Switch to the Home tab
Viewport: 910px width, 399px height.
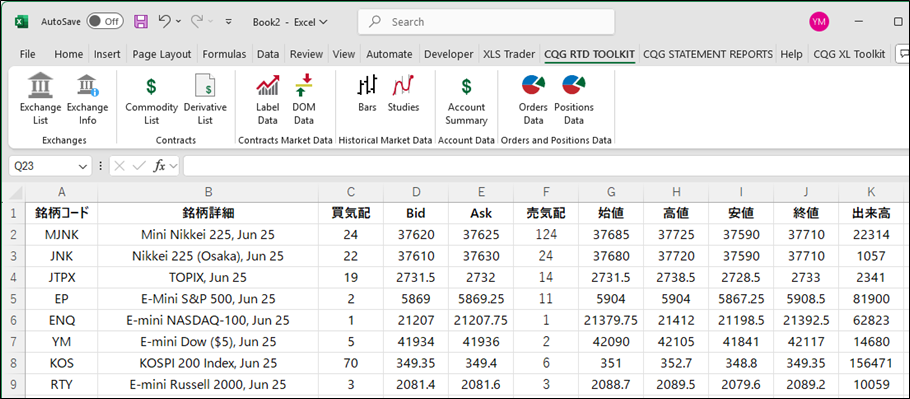click(x=68, y=54)
